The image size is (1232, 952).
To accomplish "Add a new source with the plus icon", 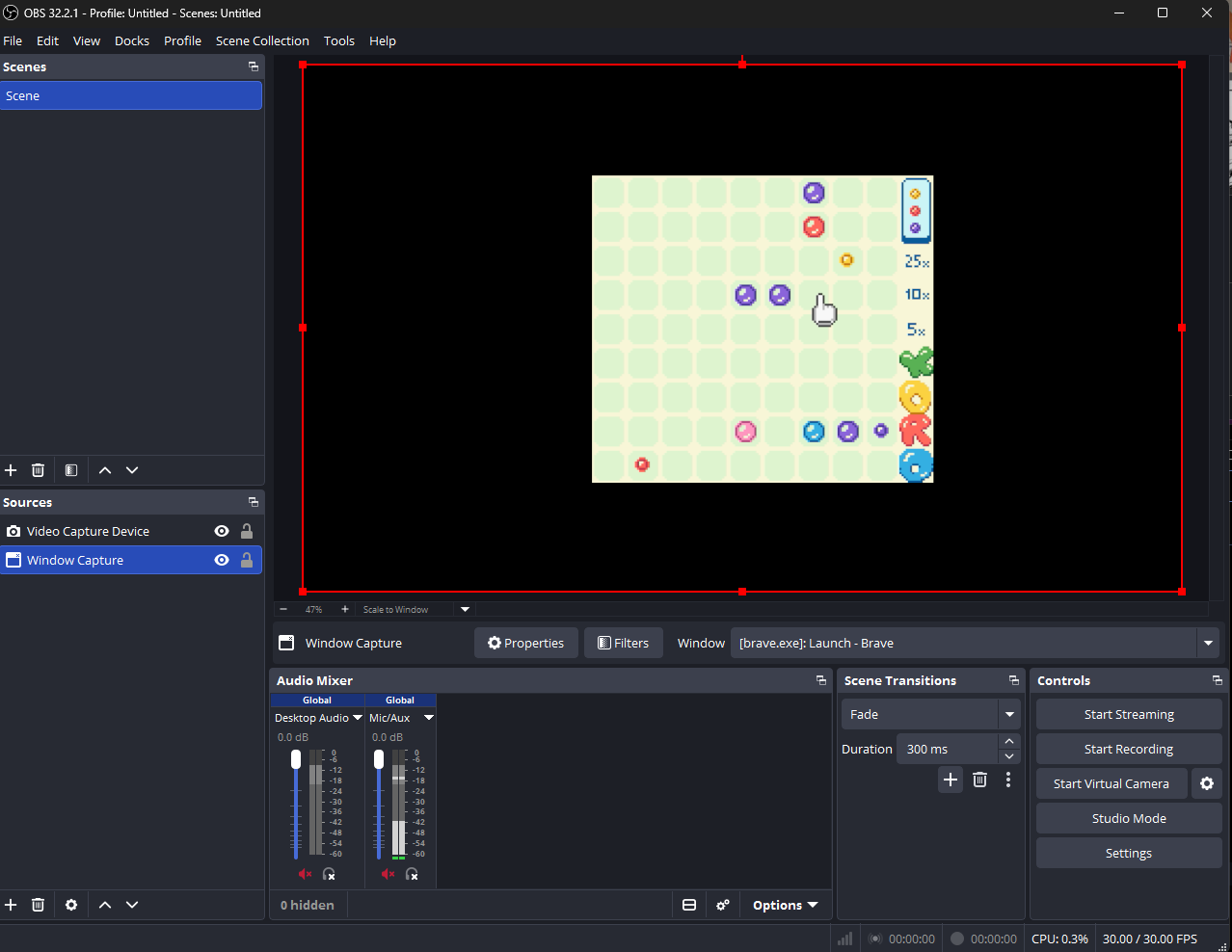I will point(11,905).
